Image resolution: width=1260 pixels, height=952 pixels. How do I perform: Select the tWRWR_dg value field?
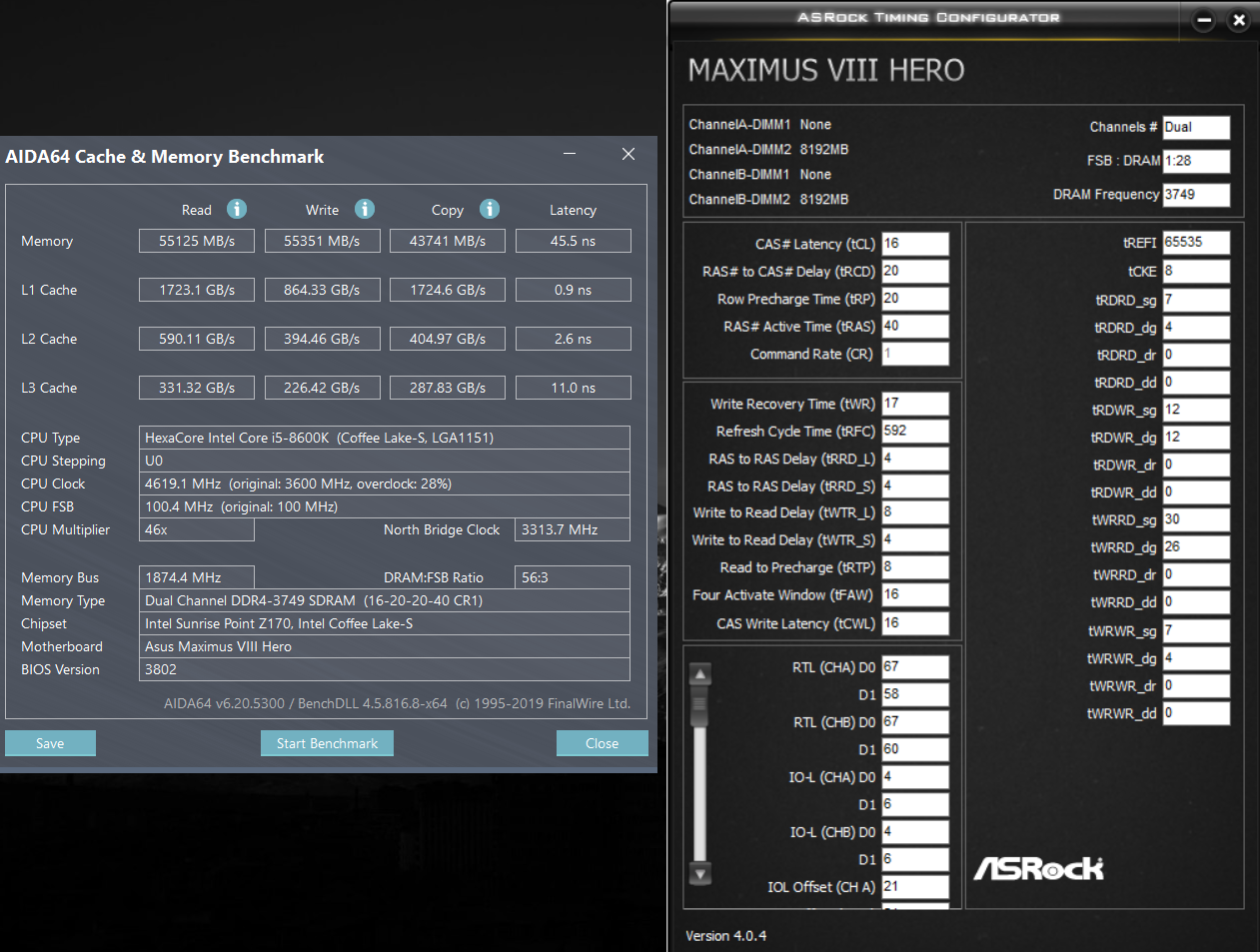tap(1196, 658)
